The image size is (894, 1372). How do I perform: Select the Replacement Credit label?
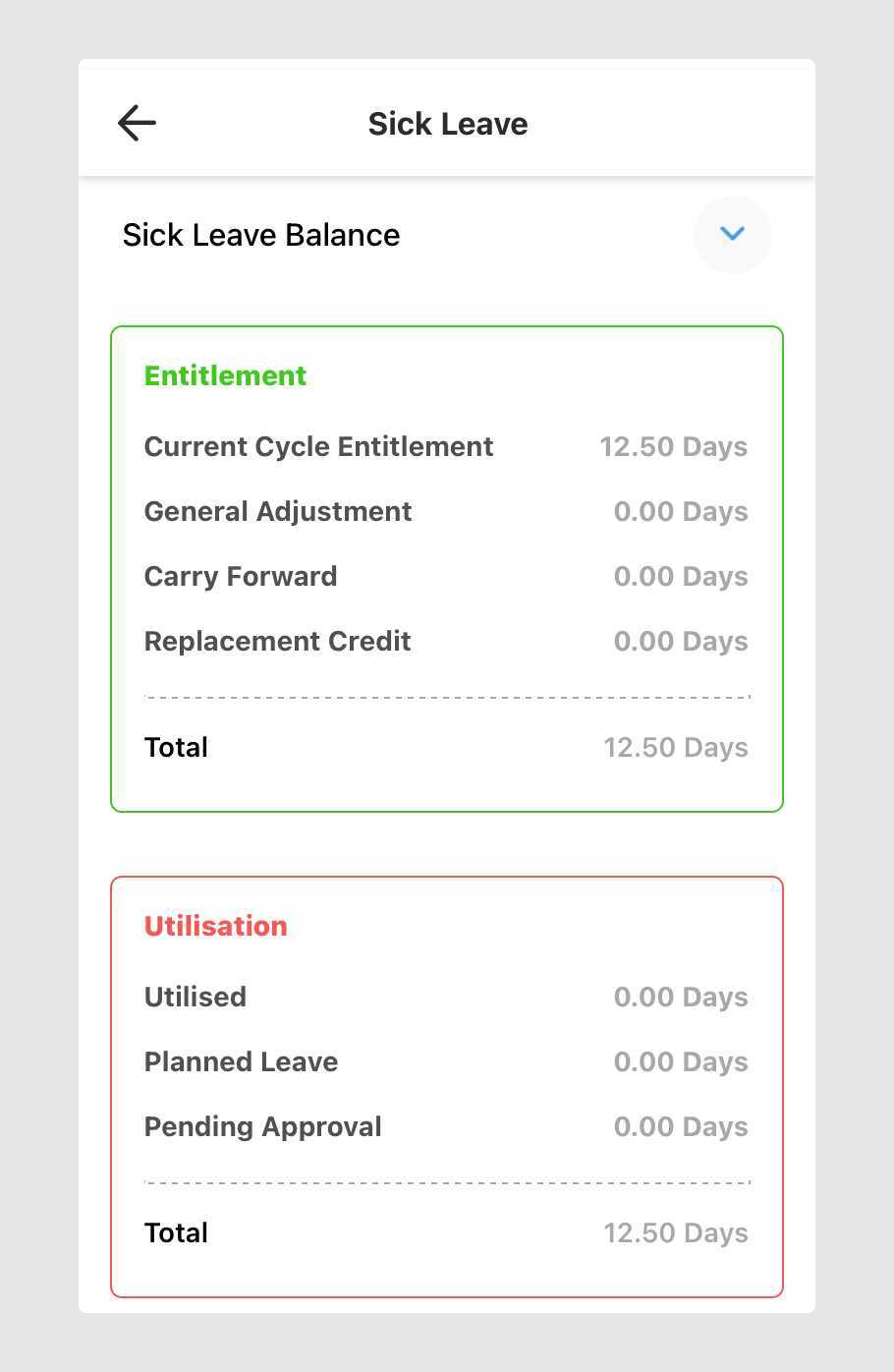click(x=277, y=641)
